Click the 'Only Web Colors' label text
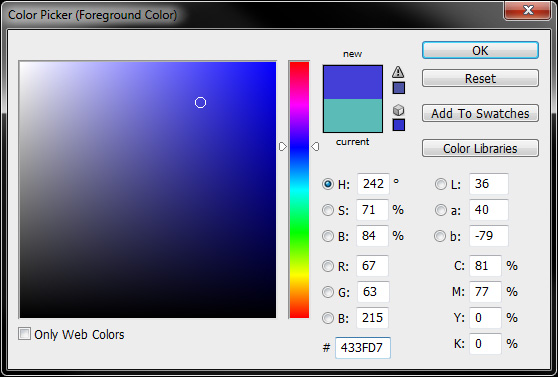The image size is (558, 377). click(79, 335)
